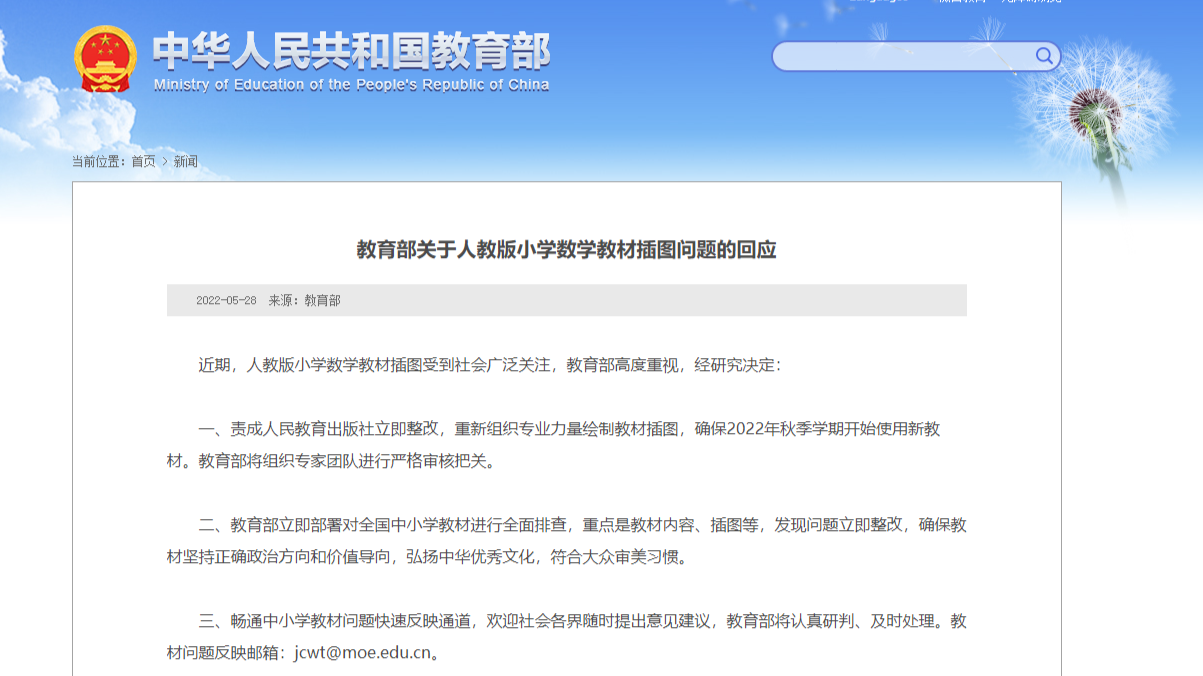Click the paragraph beginning 三、畅通中小学教材问题
The image size is (1203, 676).
point(566,637)
